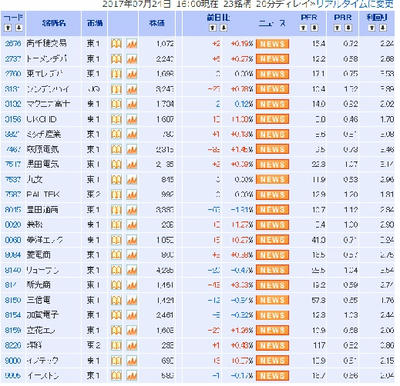Sort PER column ascending arrow
Viewport: 400px width, 386px height.
[x=304, y=28]
